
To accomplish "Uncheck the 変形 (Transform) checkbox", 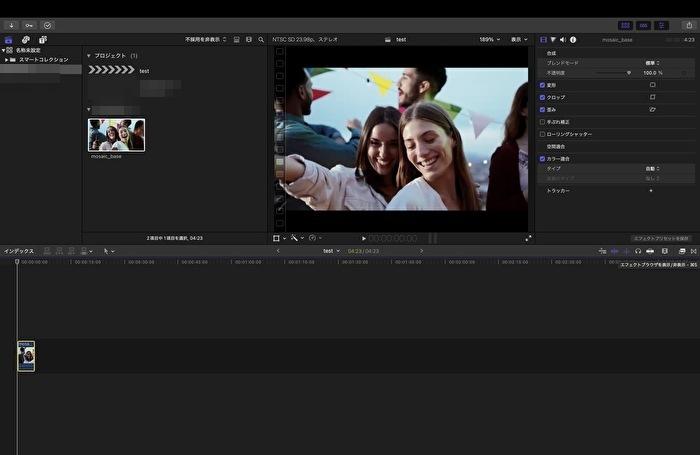I will point(543,85).
